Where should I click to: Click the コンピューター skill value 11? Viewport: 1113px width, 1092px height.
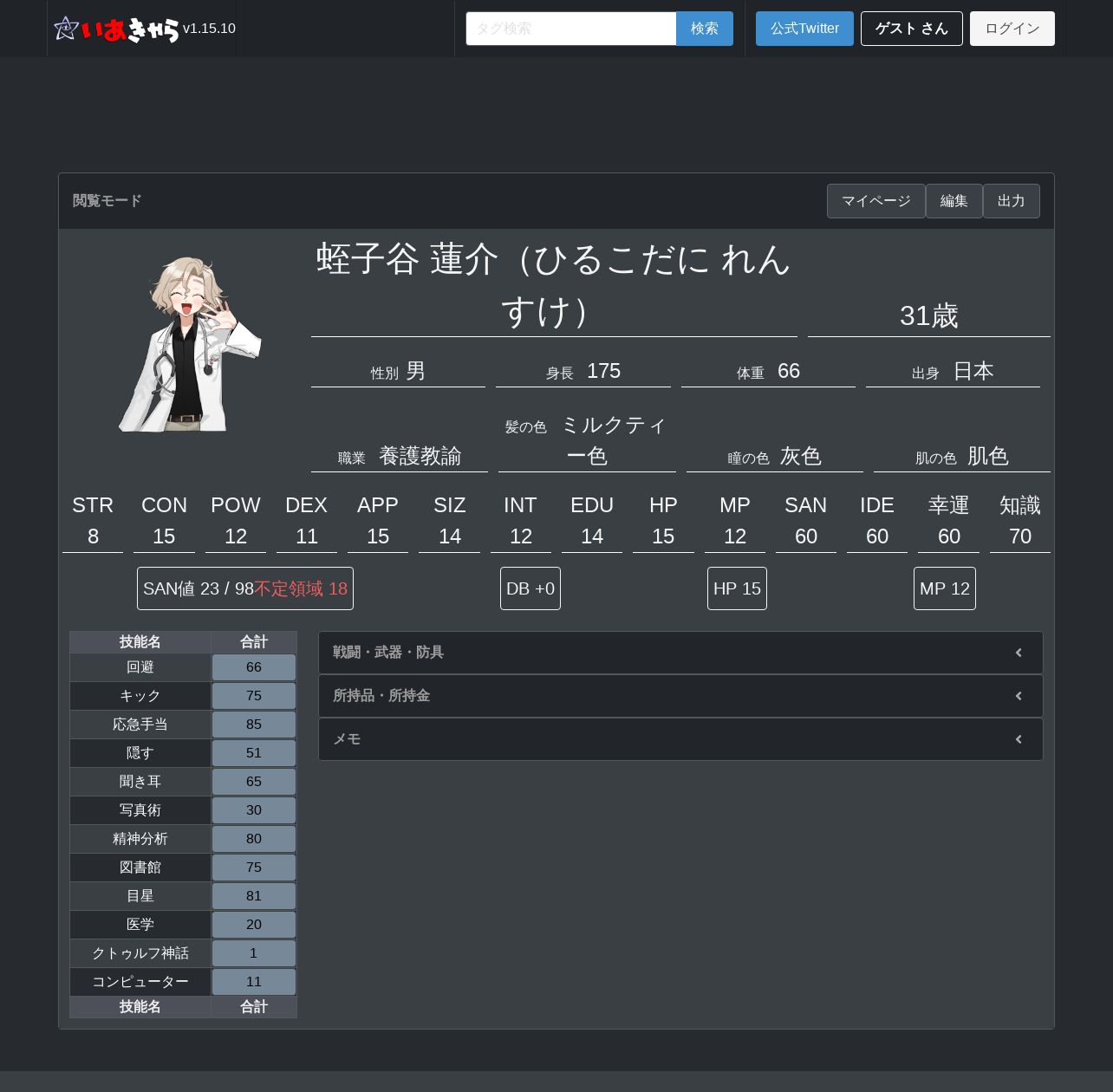254,982
